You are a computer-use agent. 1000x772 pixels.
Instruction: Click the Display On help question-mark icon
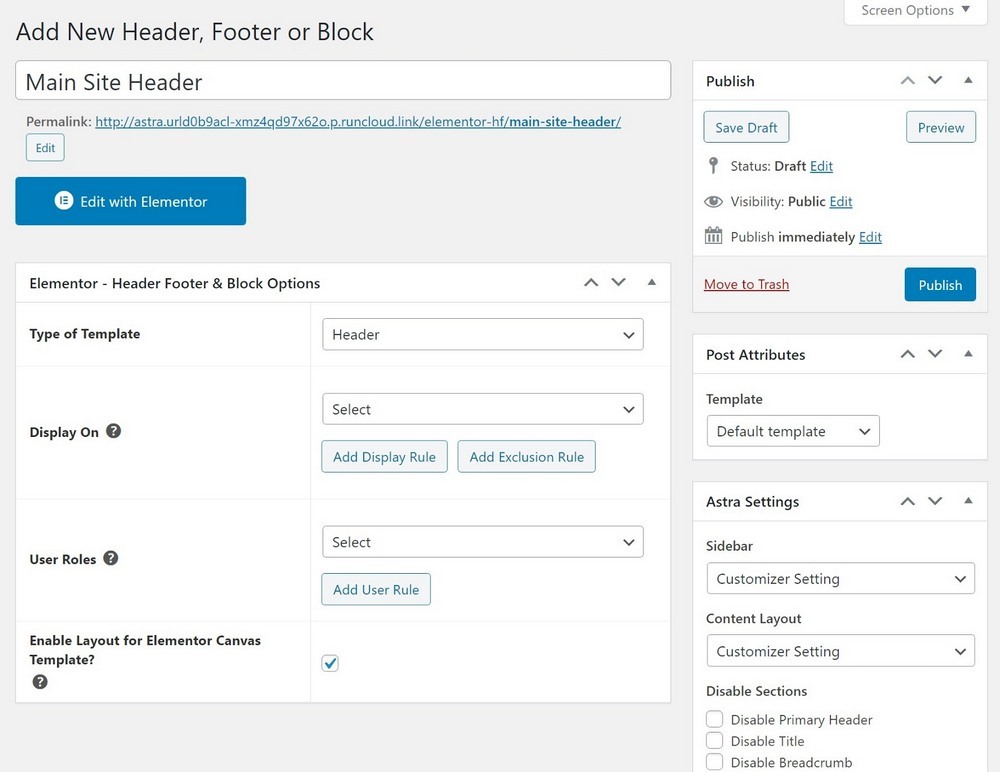(114, 431)
